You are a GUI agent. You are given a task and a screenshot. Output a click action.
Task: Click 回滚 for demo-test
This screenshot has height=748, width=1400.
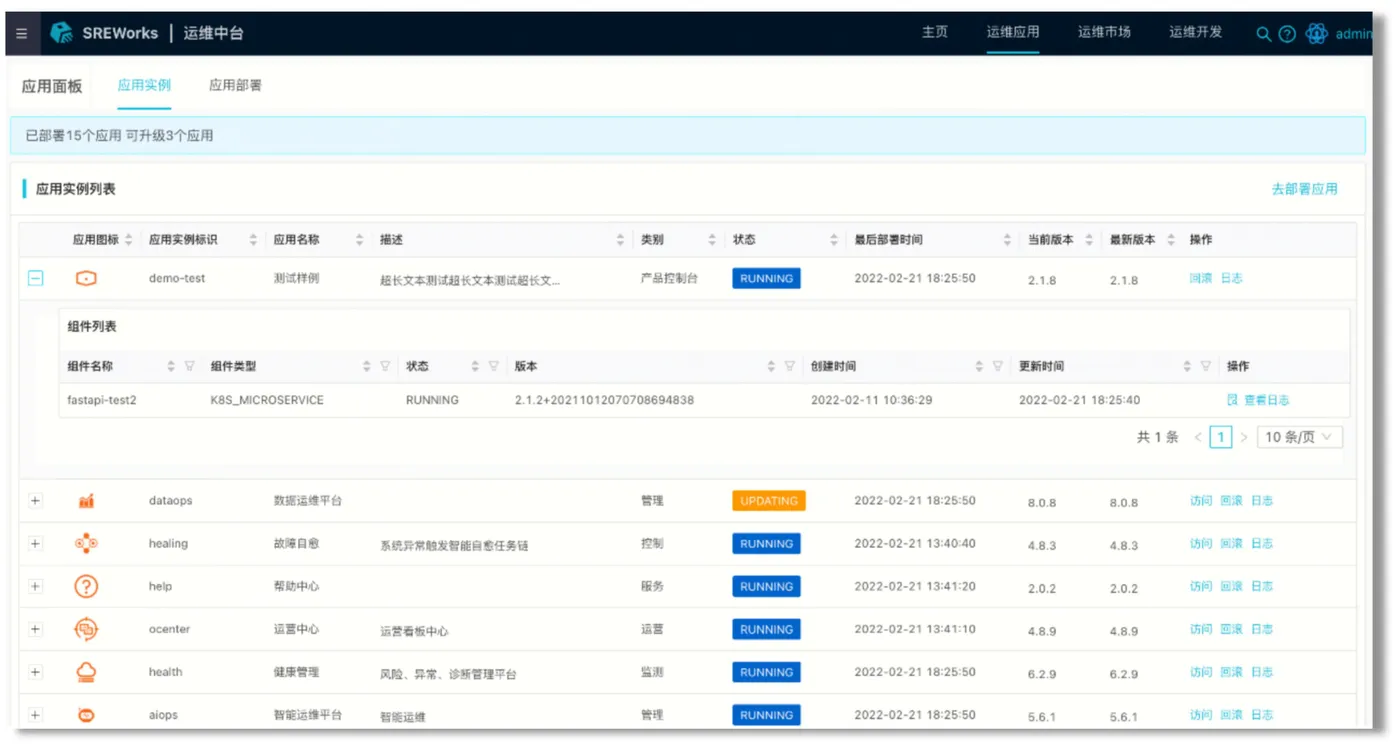coord(1201,279)
